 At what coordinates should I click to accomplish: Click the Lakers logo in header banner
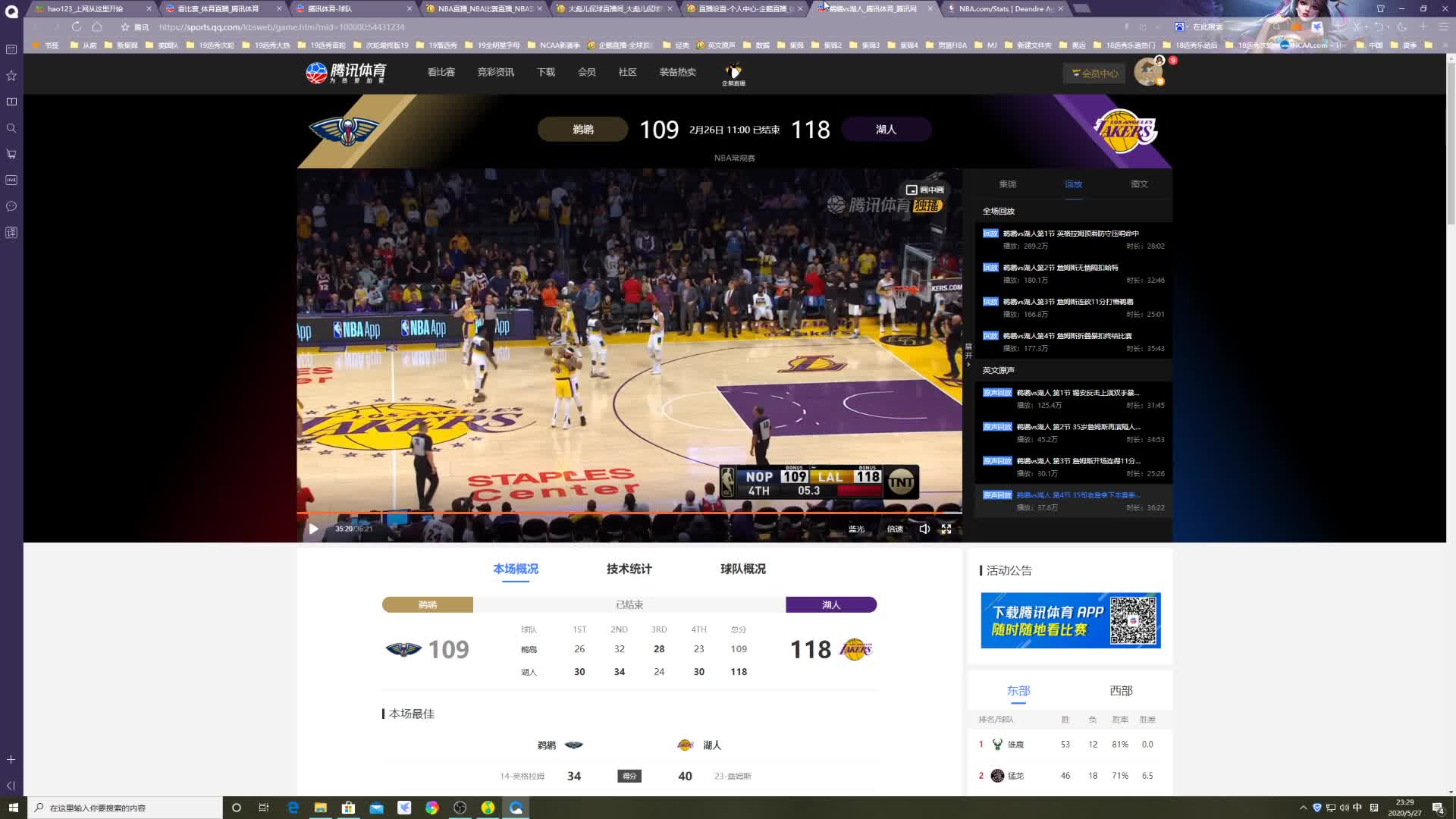click(x=1125, y=131)
